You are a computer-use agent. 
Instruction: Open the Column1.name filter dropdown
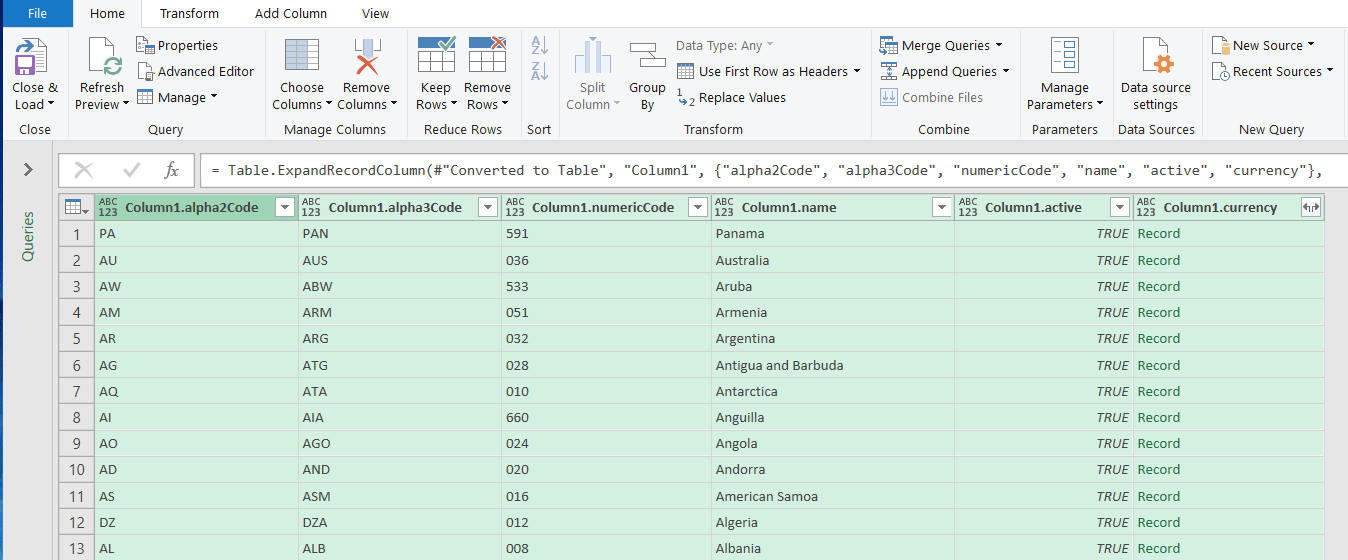click(941, 207)
